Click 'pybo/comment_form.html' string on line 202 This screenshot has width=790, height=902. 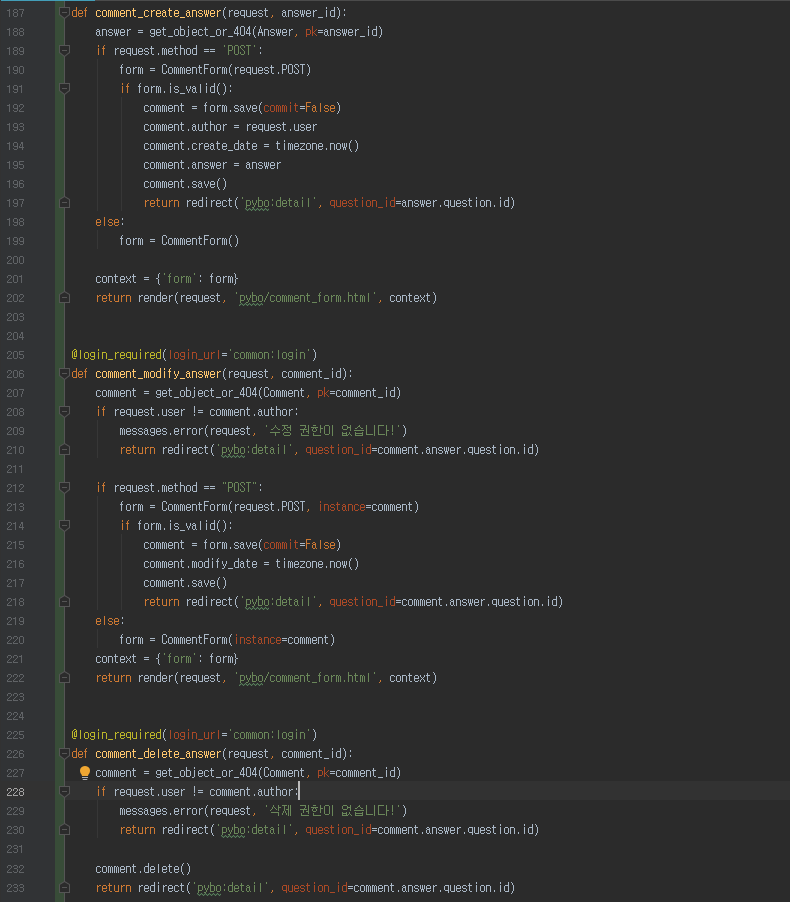click(x=305, y=298)
